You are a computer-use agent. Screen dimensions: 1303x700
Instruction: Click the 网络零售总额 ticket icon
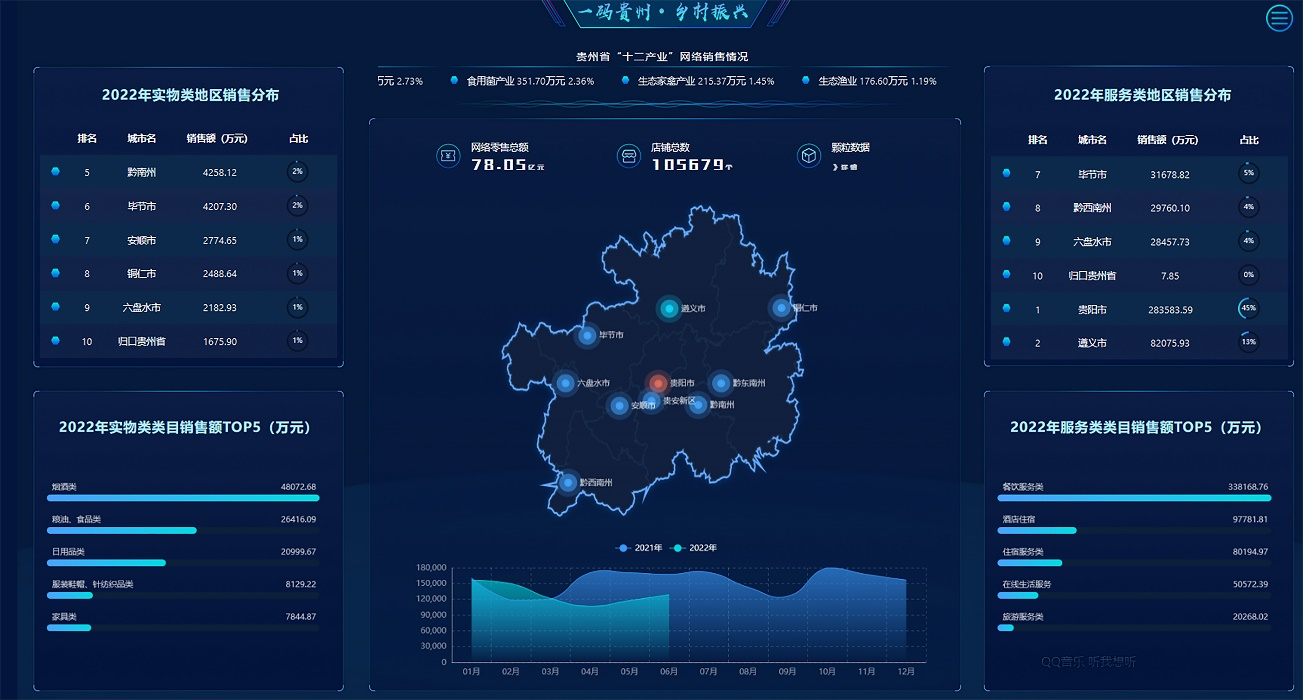point(448,155)
